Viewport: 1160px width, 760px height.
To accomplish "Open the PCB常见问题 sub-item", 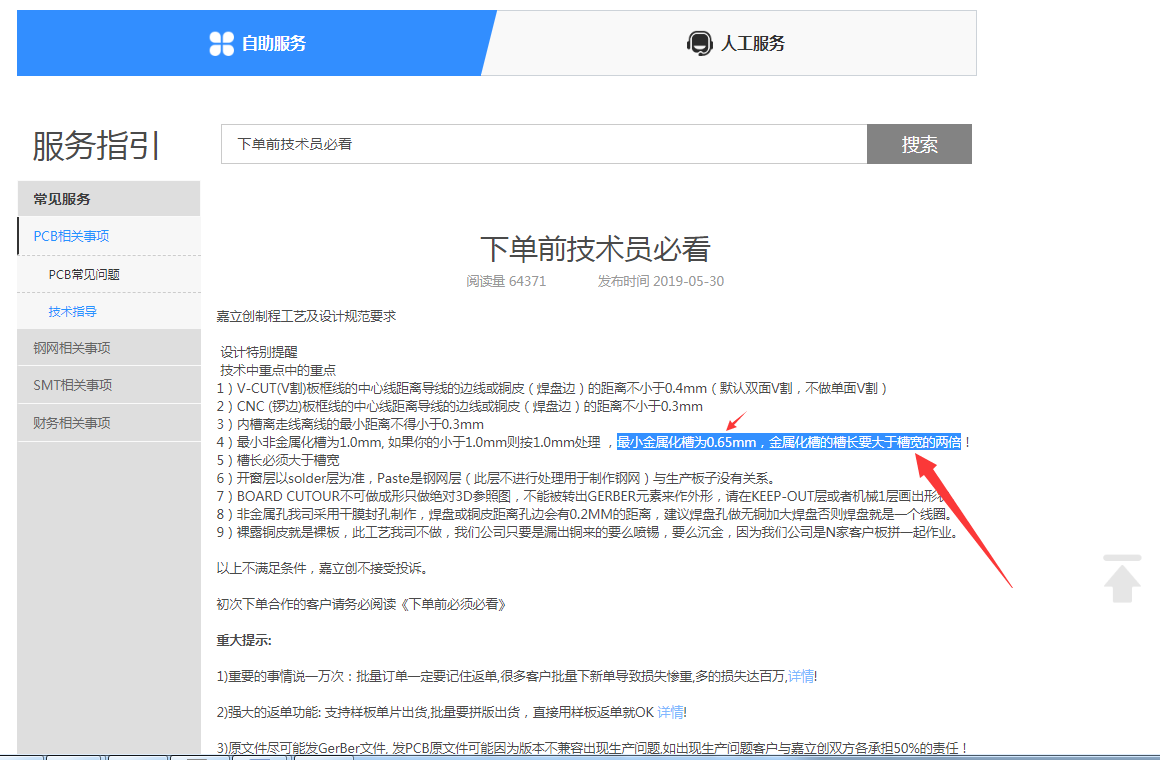I will 84,274.
